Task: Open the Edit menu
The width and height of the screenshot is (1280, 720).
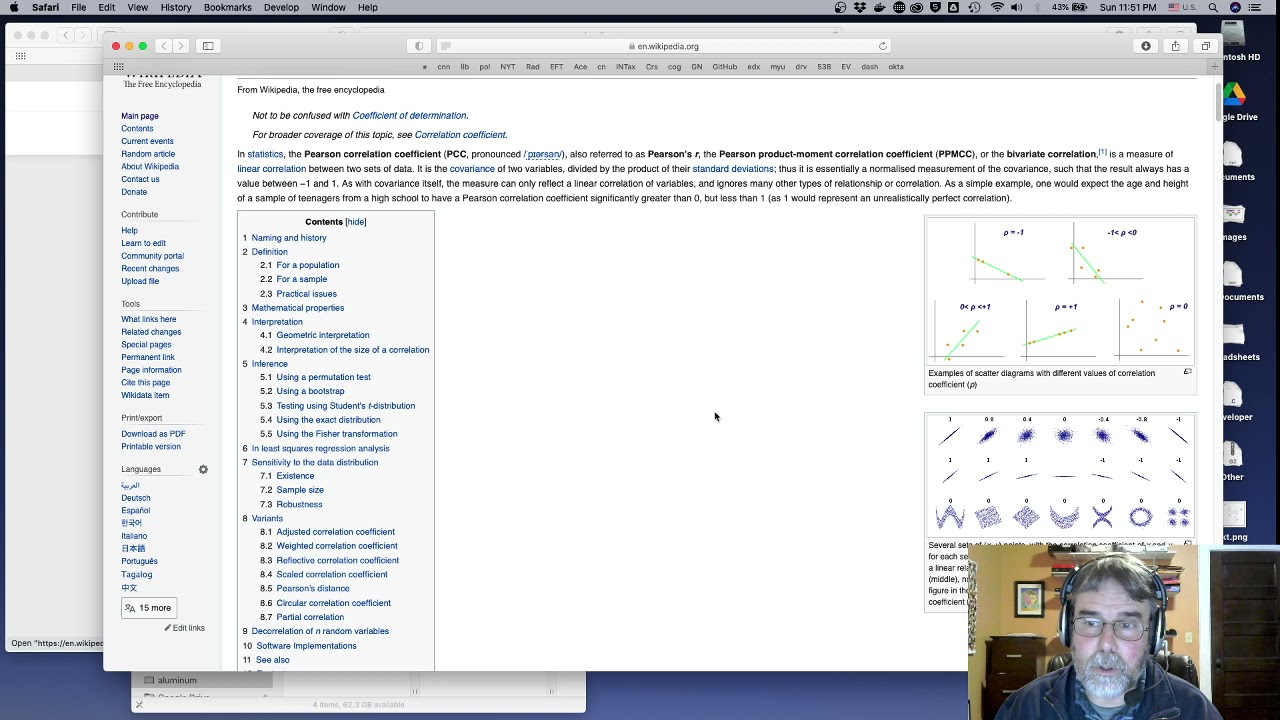Action: coord(107,8)
